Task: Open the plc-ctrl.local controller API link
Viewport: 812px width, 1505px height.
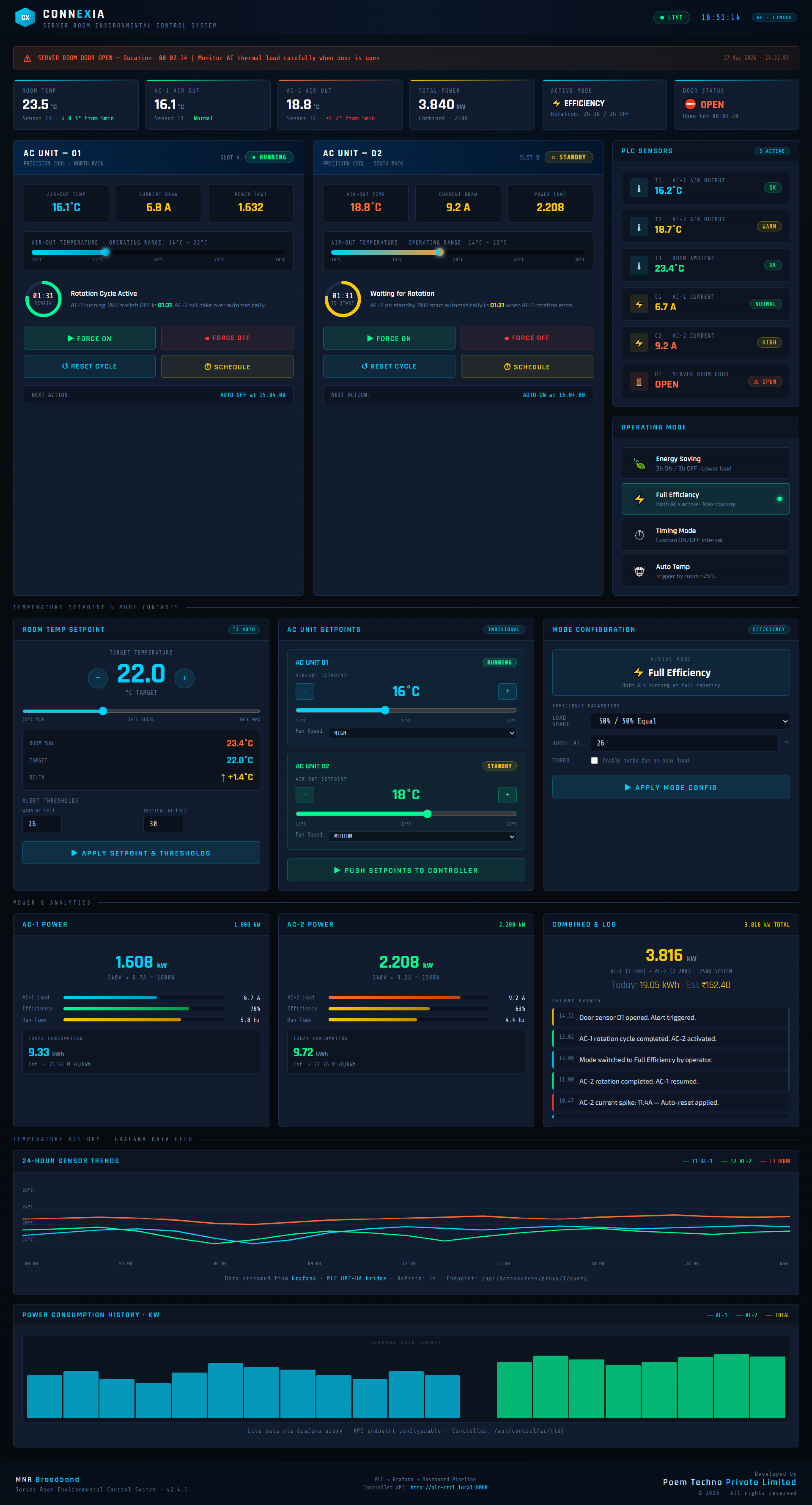Action: click(x=449, y=1488)
